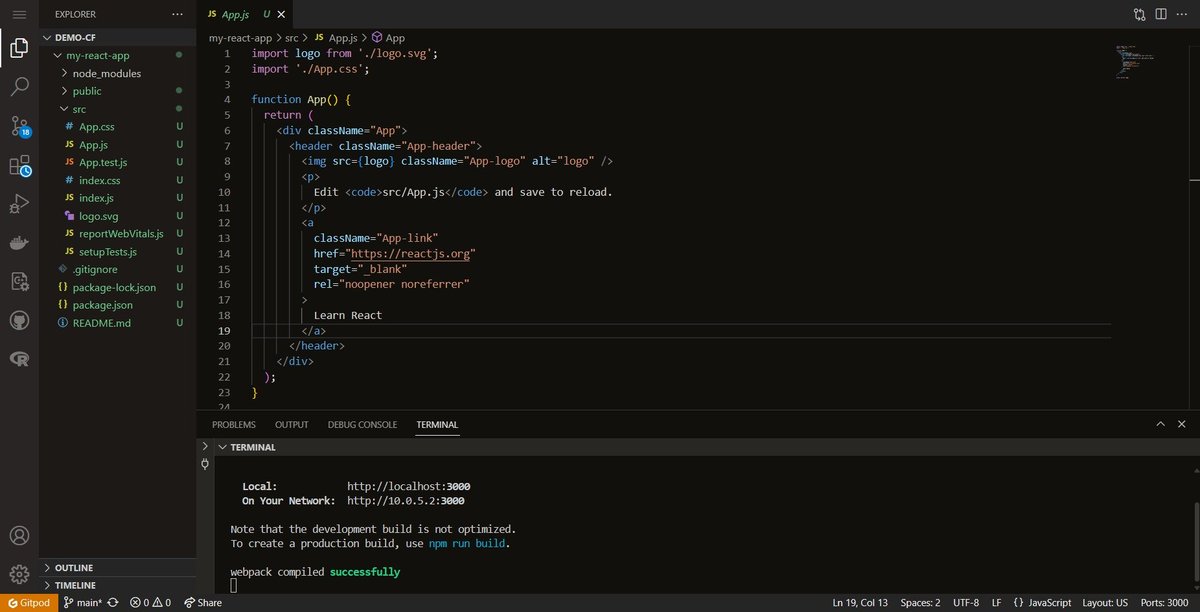Image resolution: width=1200 pixels, height=612 pixels.
Task: Open http://localhost:3000 link in terminal
Action: 408,486
